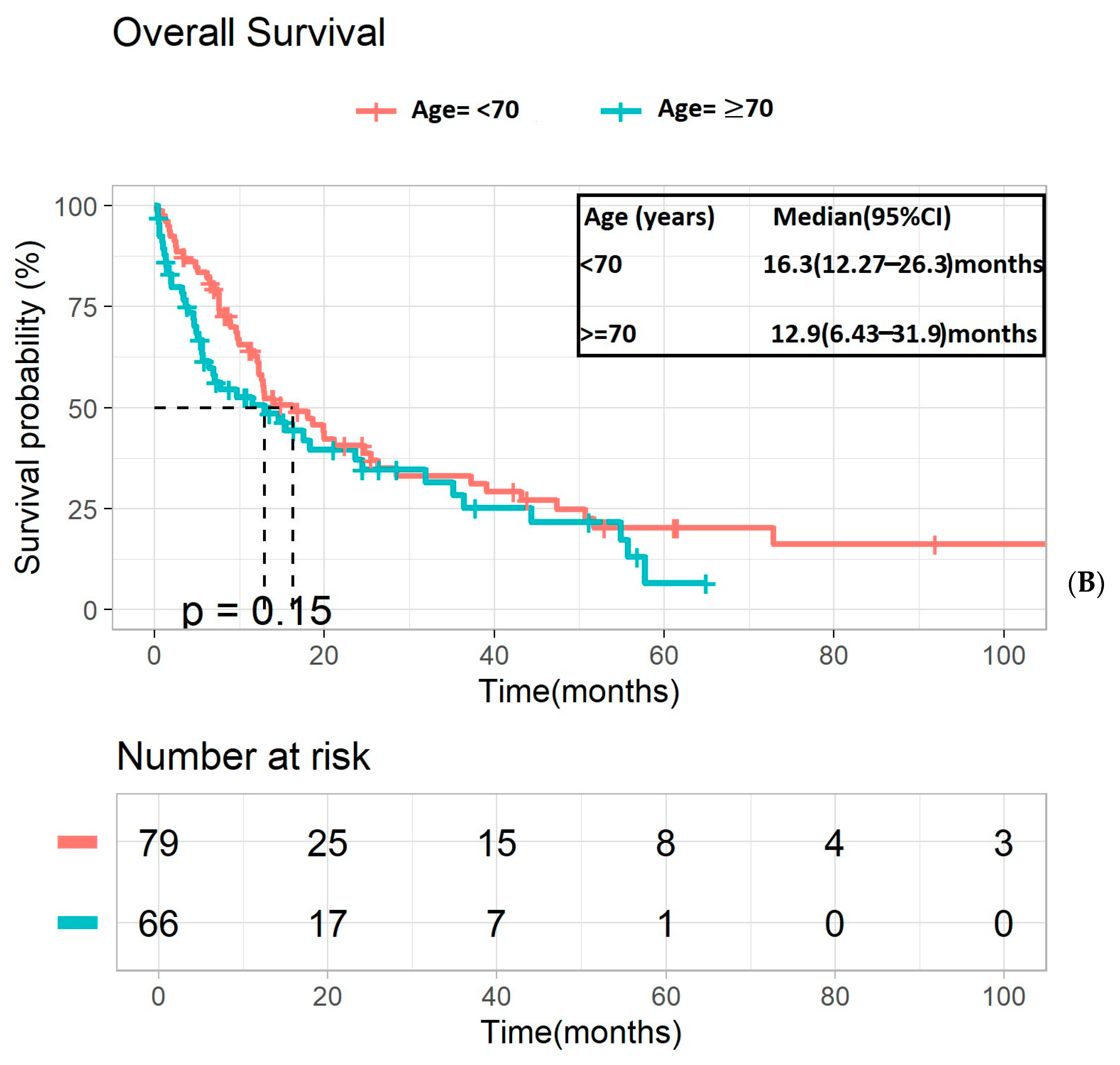The height and width of the screenshot is (1065, 1120).
Task: Click the "Age= <70" legend text
Action: coord(465,110)
